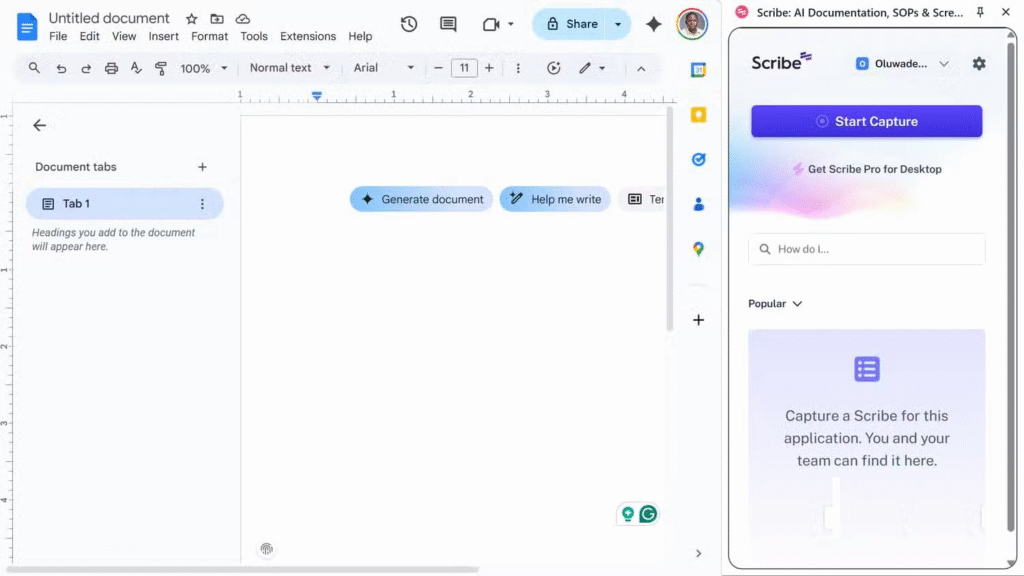
Task: Open the comments icon in header
Action: coord(448,24)
